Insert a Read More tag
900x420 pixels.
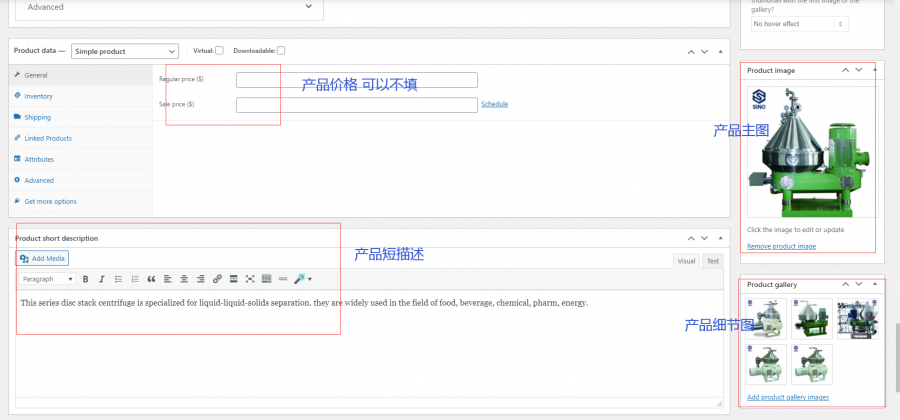[x=234, y=279]
